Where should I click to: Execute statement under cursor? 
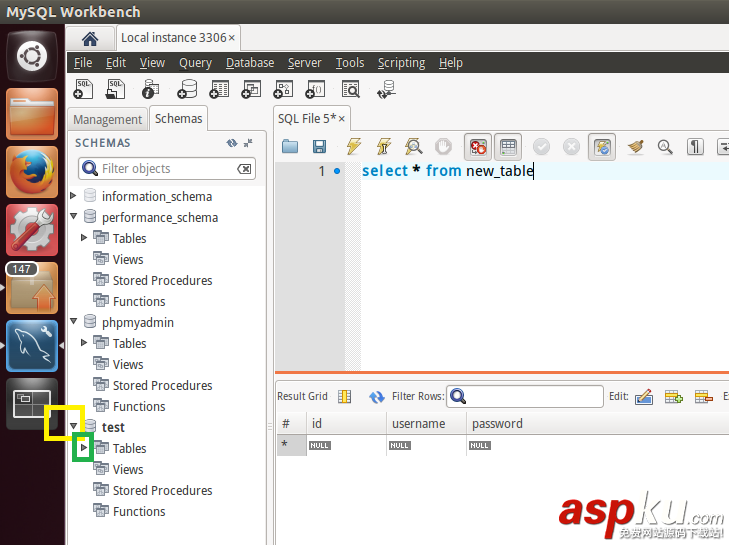click(x=384, y=147)
